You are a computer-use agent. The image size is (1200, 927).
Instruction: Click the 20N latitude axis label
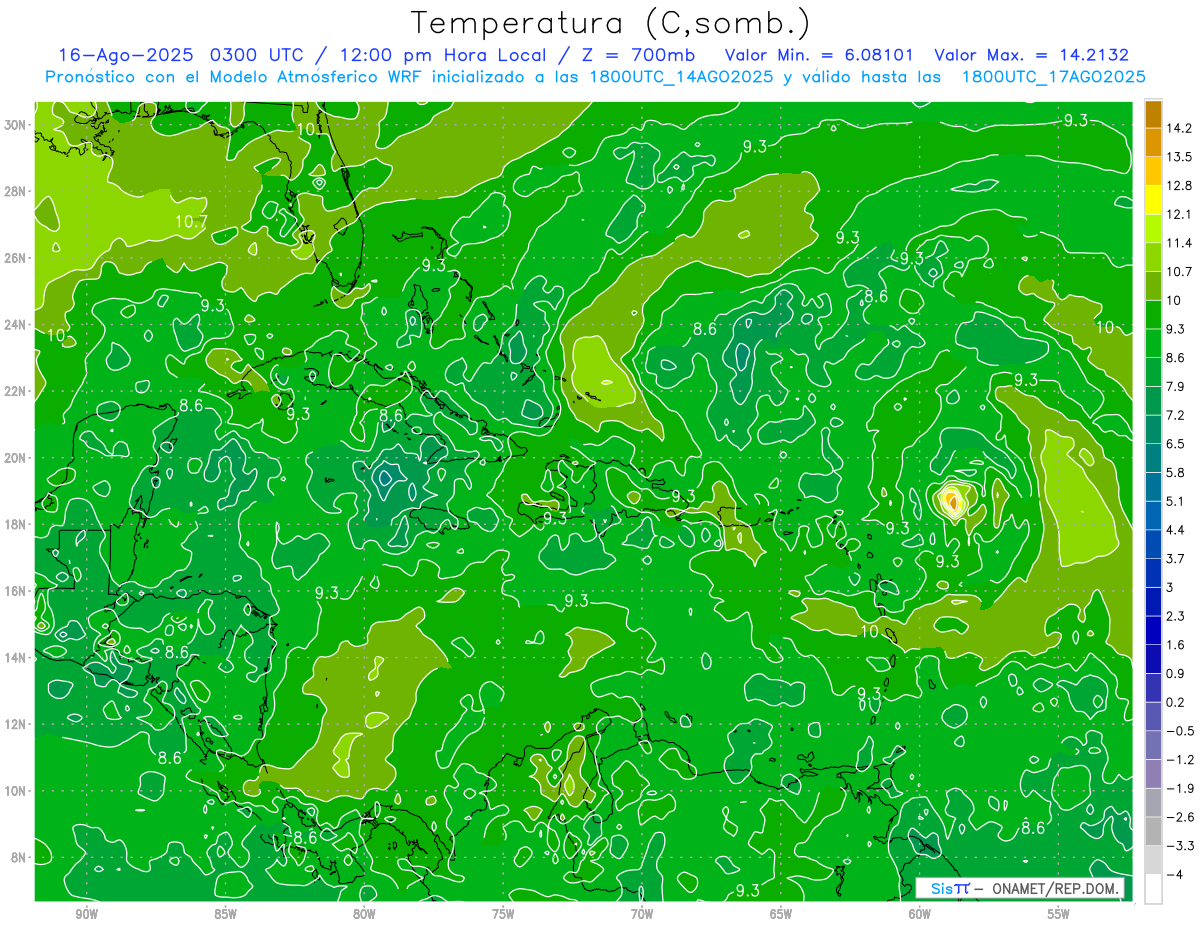pyautogui.click(x=16, y=458)
